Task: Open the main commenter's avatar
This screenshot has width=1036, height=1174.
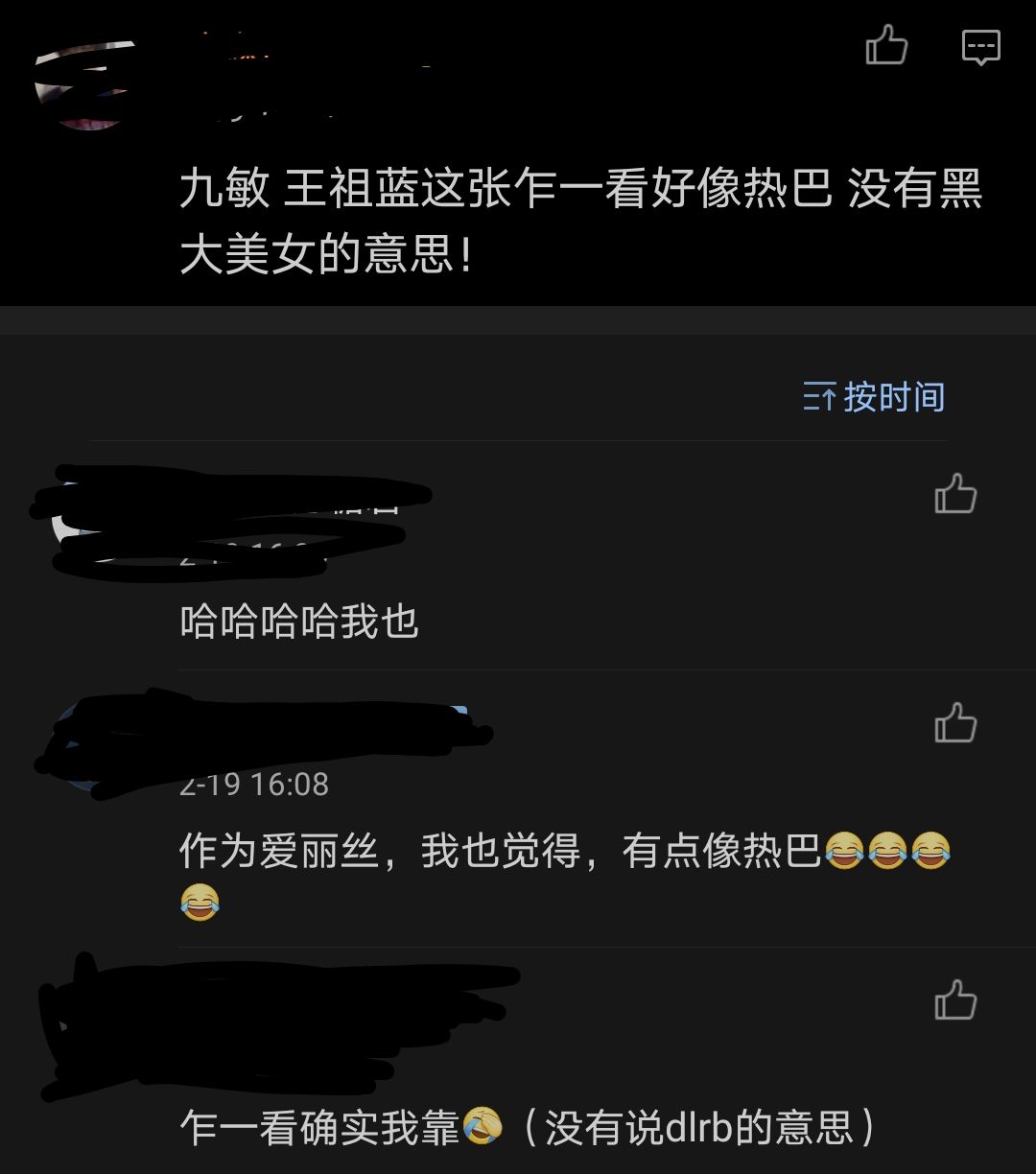Action: click(86, 84)
